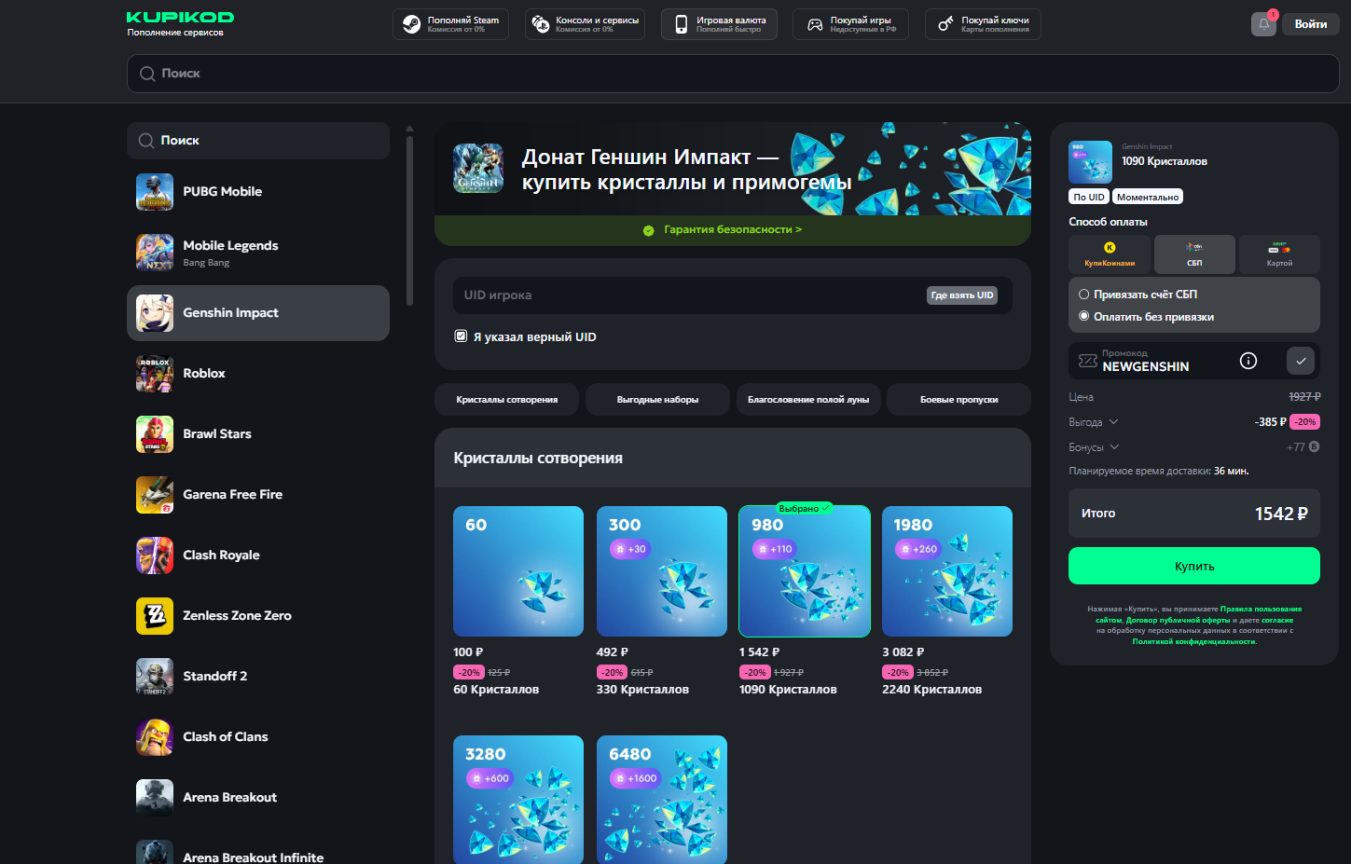Choose КупиКоинами payment method
Screen dimensions: 1351x864
[x=1109, y=254]
